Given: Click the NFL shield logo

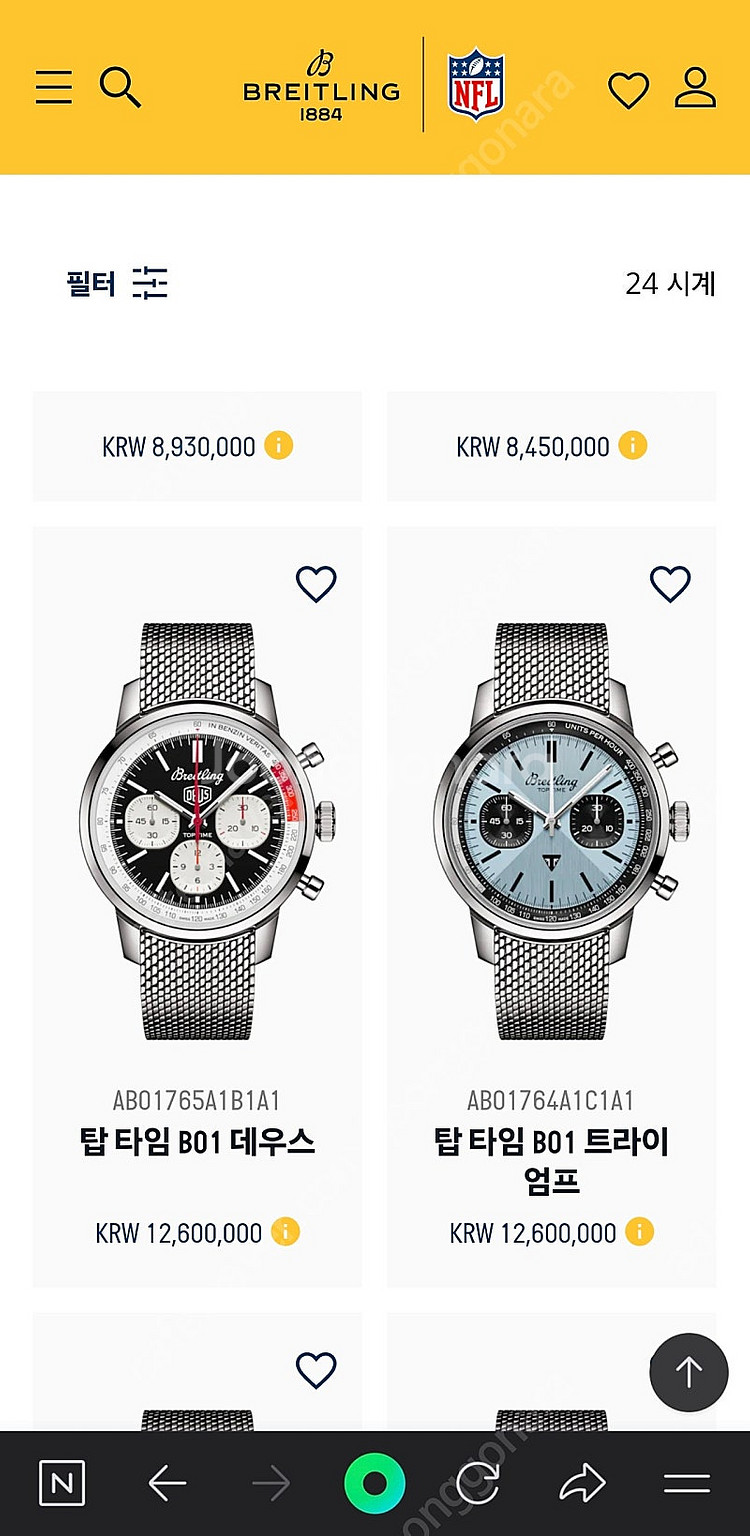Looking at the screenshot, I should click(x=476, y=85).
